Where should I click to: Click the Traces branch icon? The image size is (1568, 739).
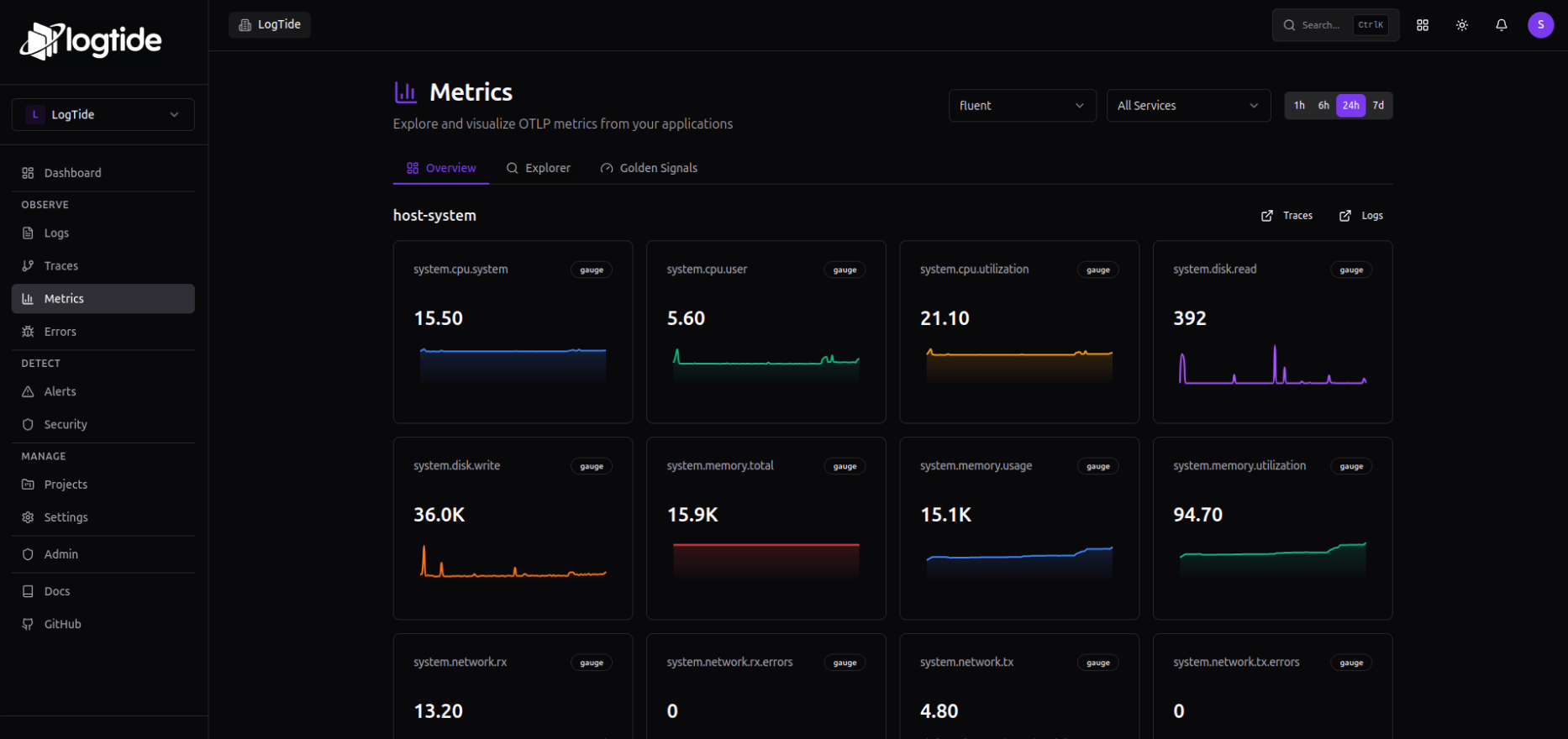click(x=28, y=265)
